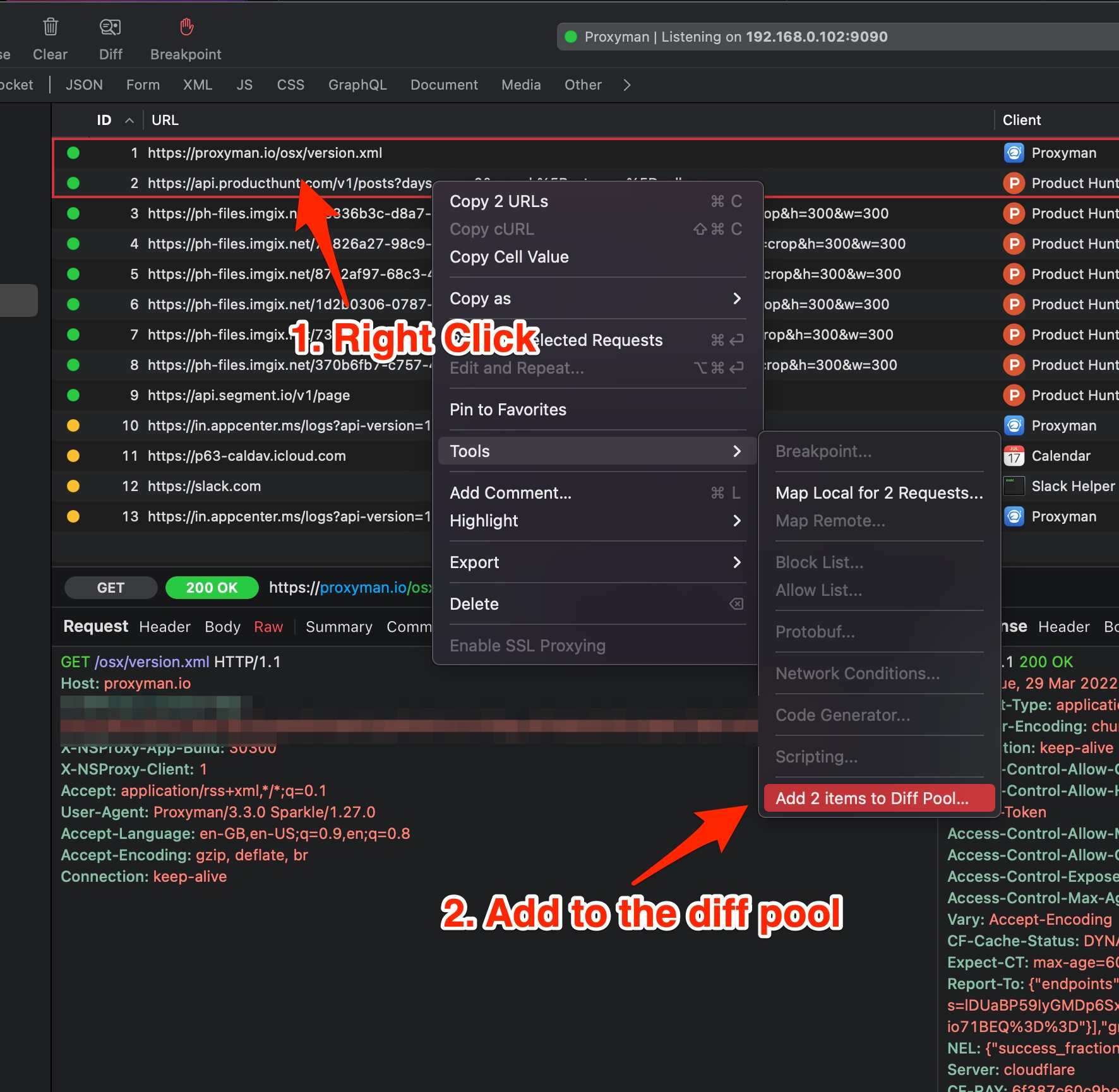Viewport: 1119px width, 1092px height.
Task: Click the proxyman.io URL in detail bar
Action: pyautogui.click(x=350, y=588)
